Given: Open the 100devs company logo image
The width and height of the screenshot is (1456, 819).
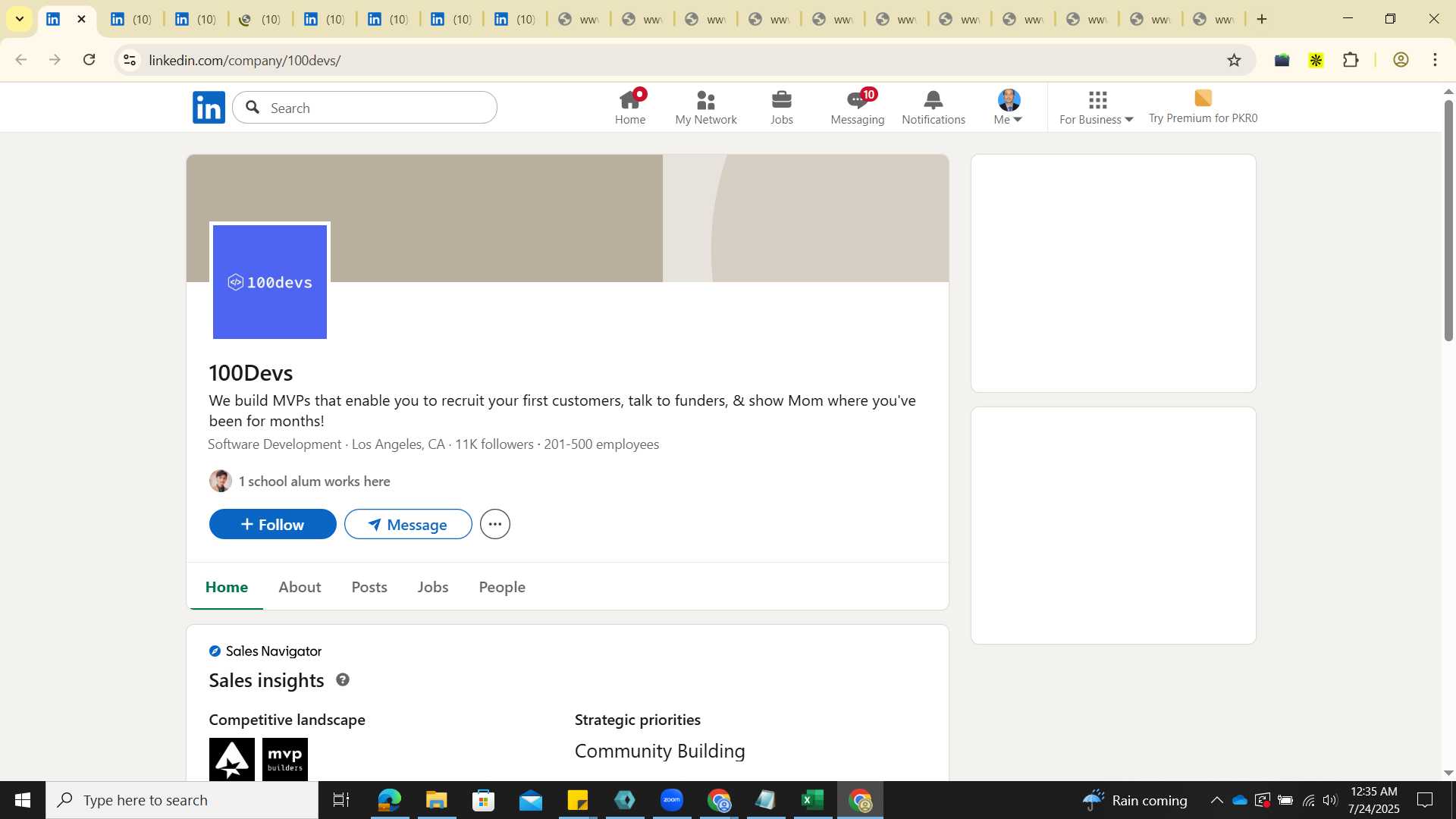Looking at the screenshot, I should click(270, 282).
